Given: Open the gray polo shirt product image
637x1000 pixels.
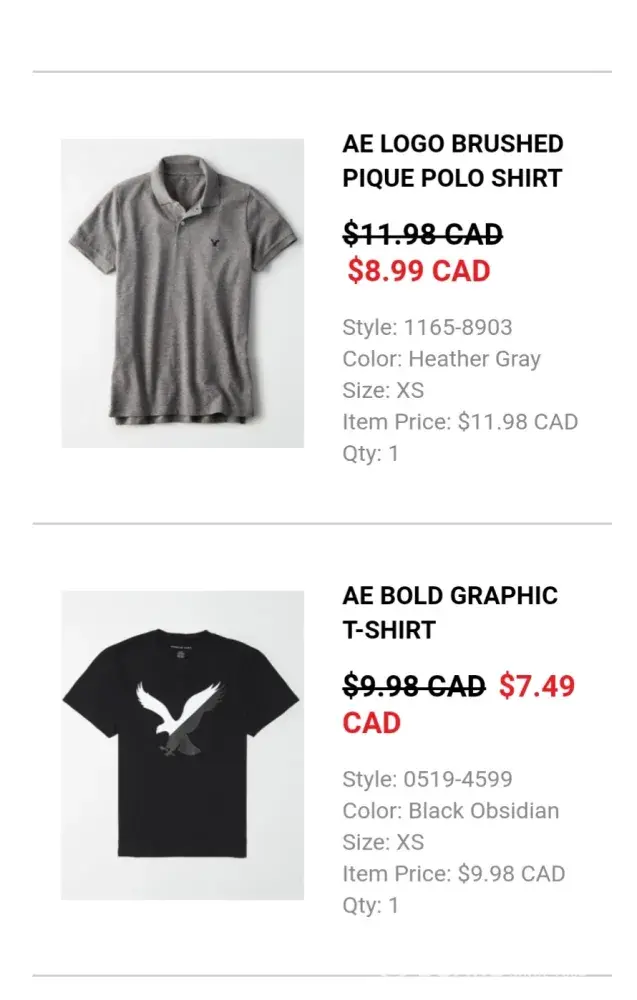Looking at the screenshot, I should coord(182,292).
